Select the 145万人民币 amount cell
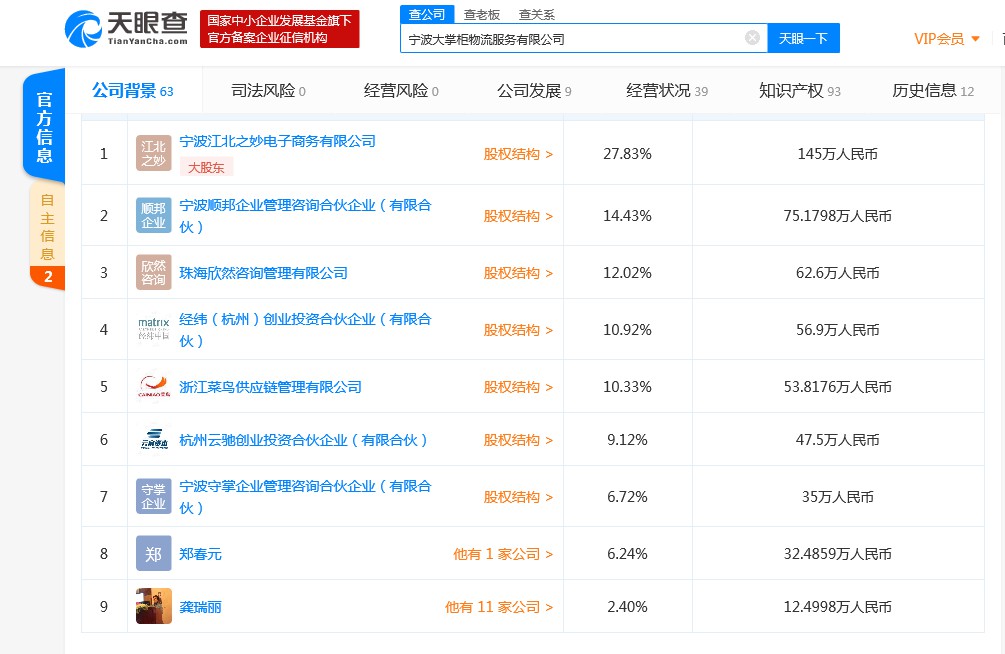This screenshot has height=654, width=1005. point(838,154)
